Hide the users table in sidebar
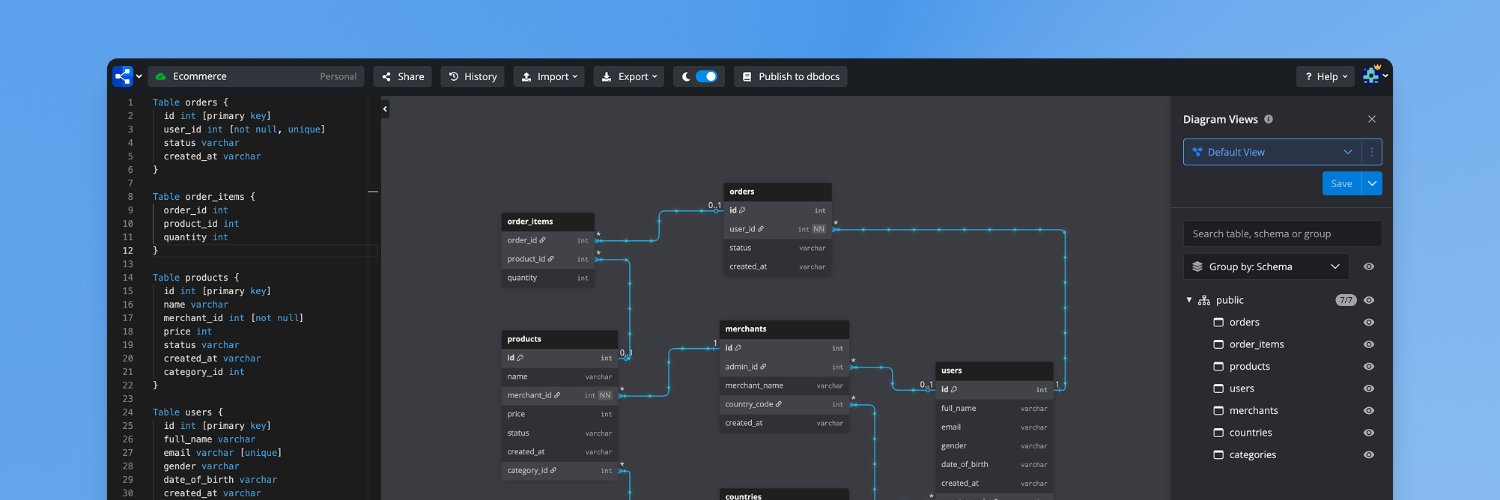This screenshot has width=1500, height=500. point(1369,388)
